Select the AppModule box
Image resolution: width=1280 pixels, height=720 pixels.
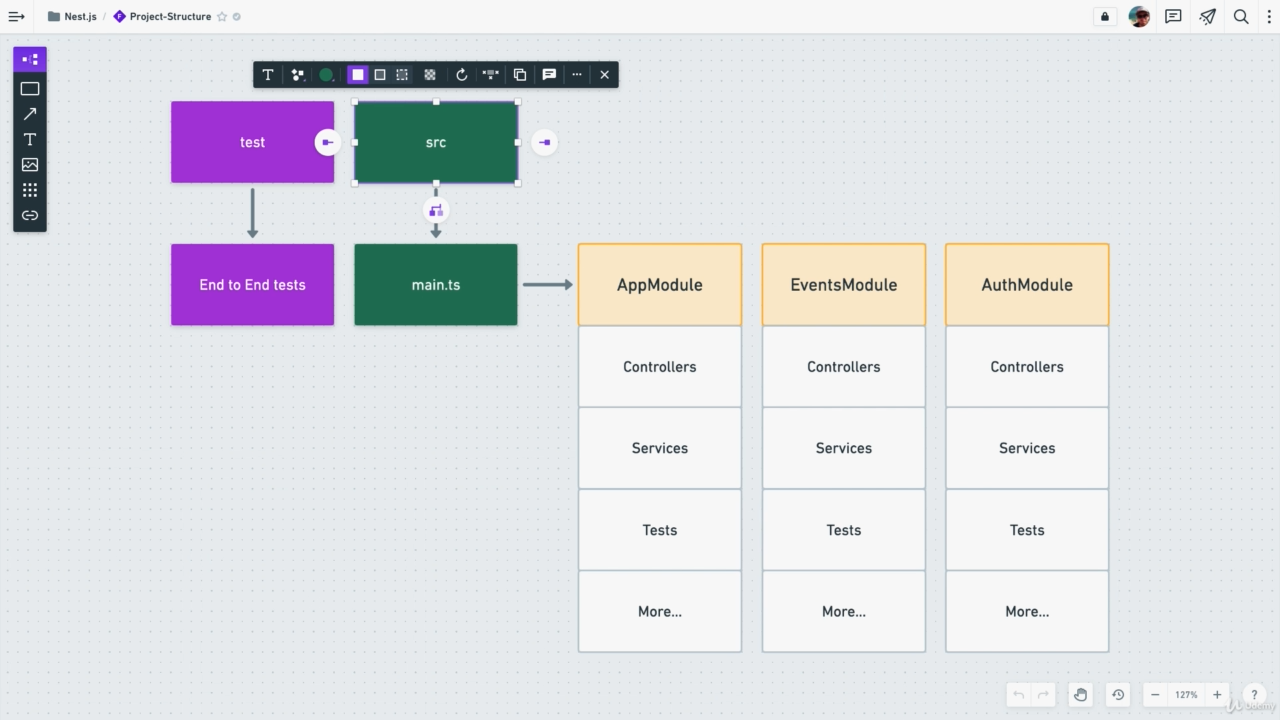click(660, 285)
